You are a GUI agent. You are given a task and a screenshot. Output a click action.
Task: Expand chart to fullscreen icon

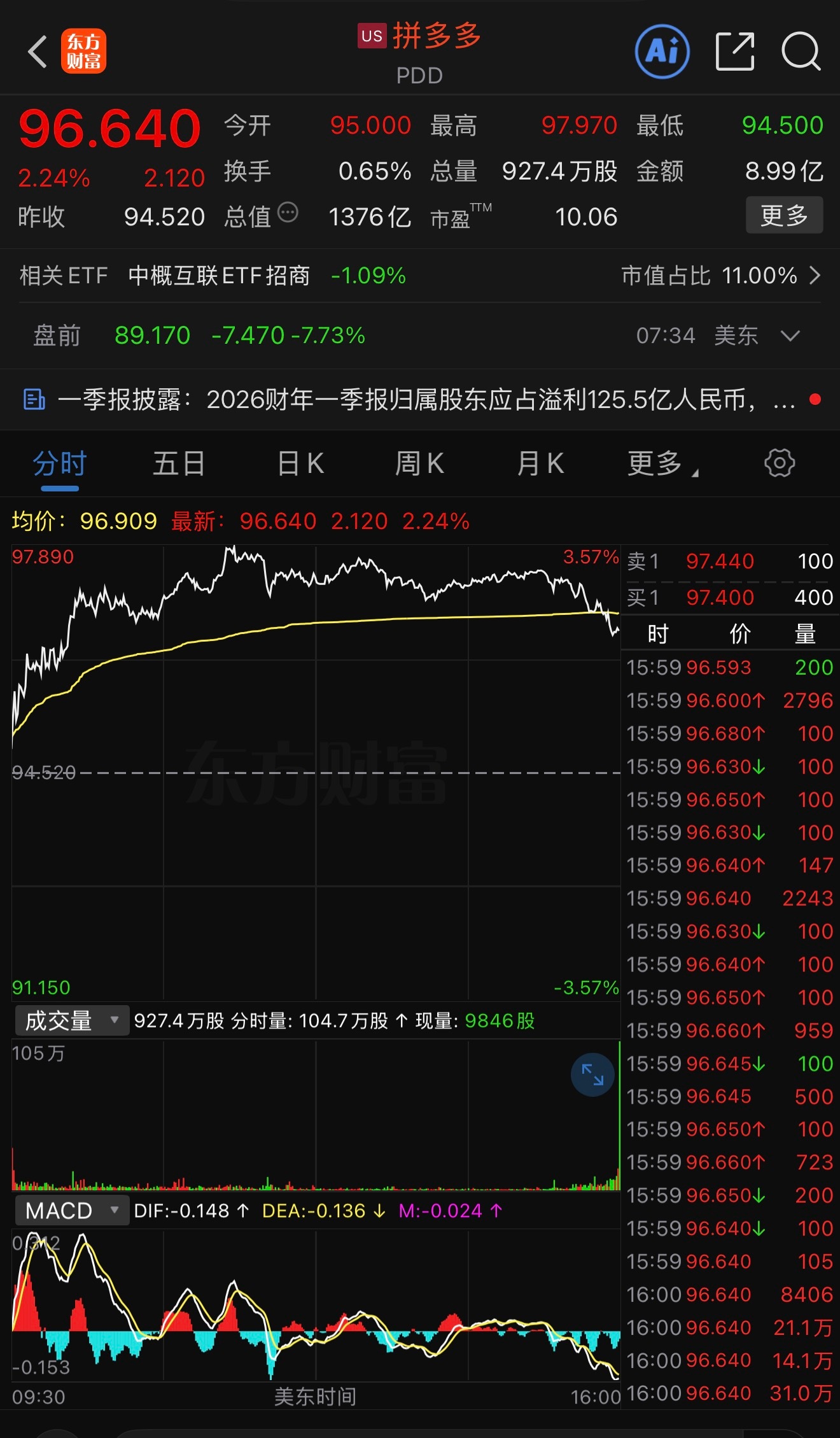(592, 1075)
